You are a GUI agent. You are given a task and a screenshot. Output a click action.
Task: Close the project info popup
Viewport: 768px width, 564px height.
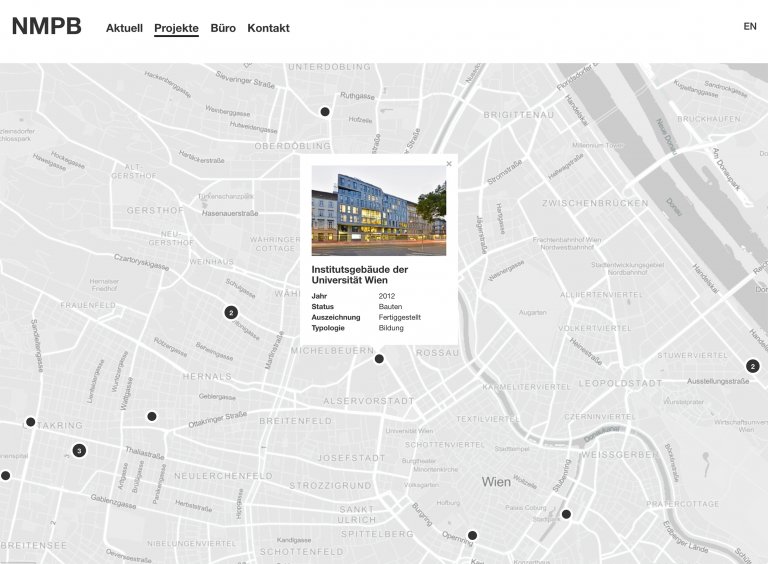tap(449, 164)
